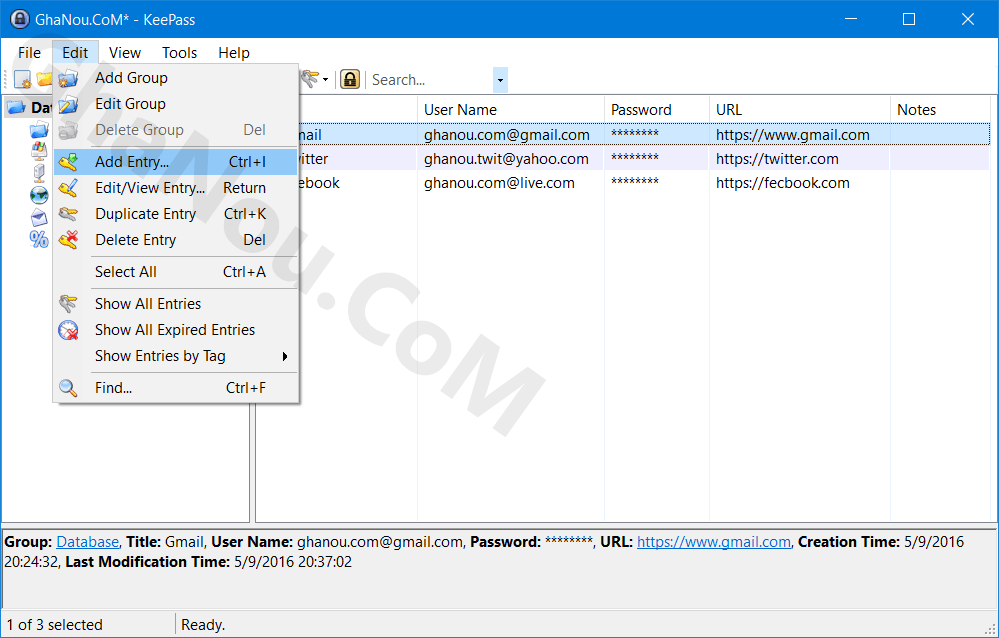Click the Show Entries keys toolbar icon
This screenshot has width=999, height=638.
310,79
